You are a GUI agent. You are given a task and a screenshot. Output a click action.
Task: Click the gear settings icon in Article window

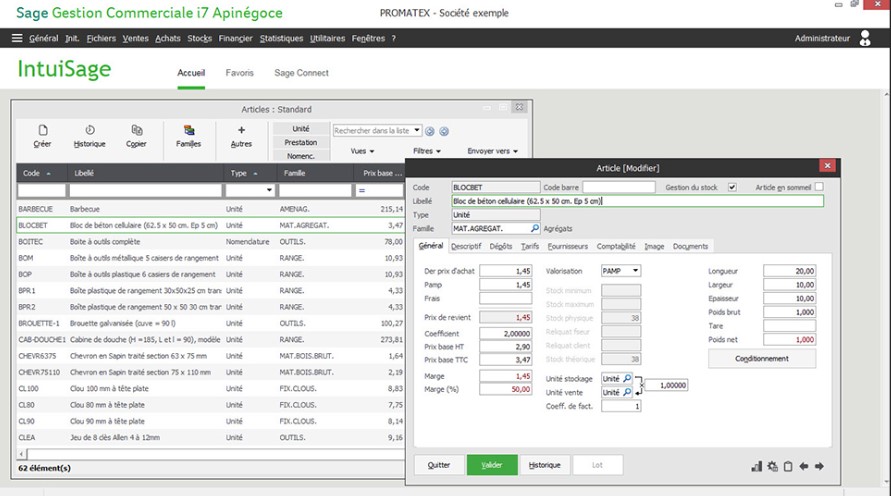(x=772, y=466)
